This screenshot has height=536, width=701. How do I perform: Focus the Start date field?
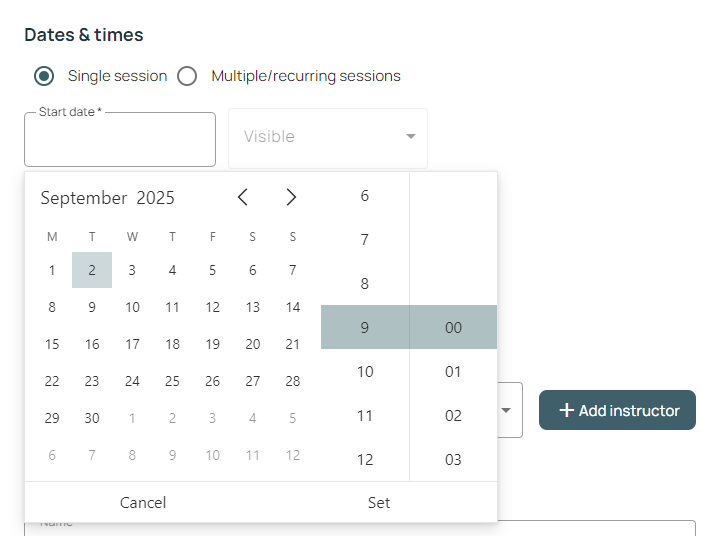point(120,140)
